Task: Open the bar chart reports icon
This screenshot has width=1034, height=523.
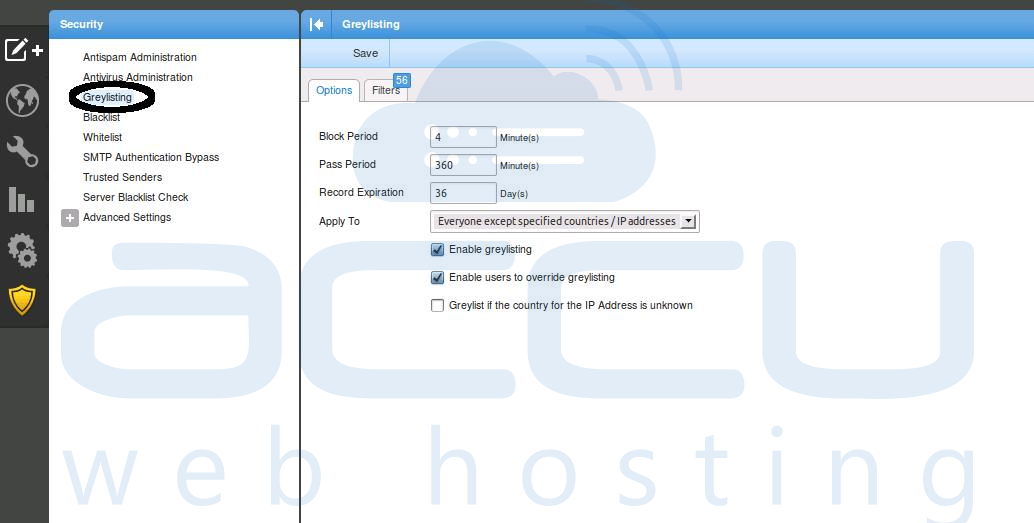Action: 22,200
